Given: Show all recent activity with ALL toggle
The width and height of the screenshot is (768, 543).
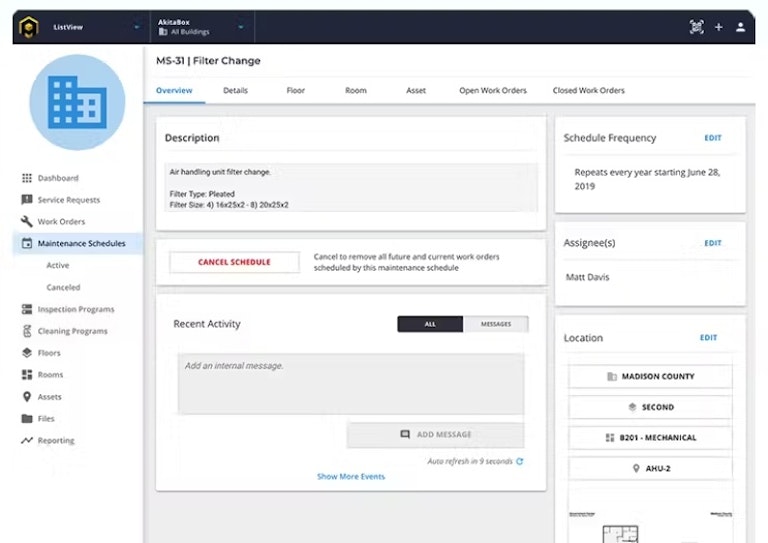Looking at the screenshot, I should tap(430, 324).
